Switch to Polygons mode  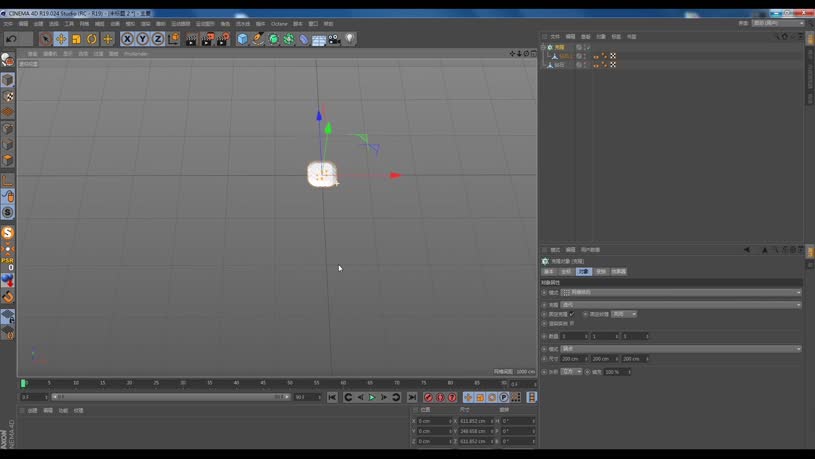[7, 160]
